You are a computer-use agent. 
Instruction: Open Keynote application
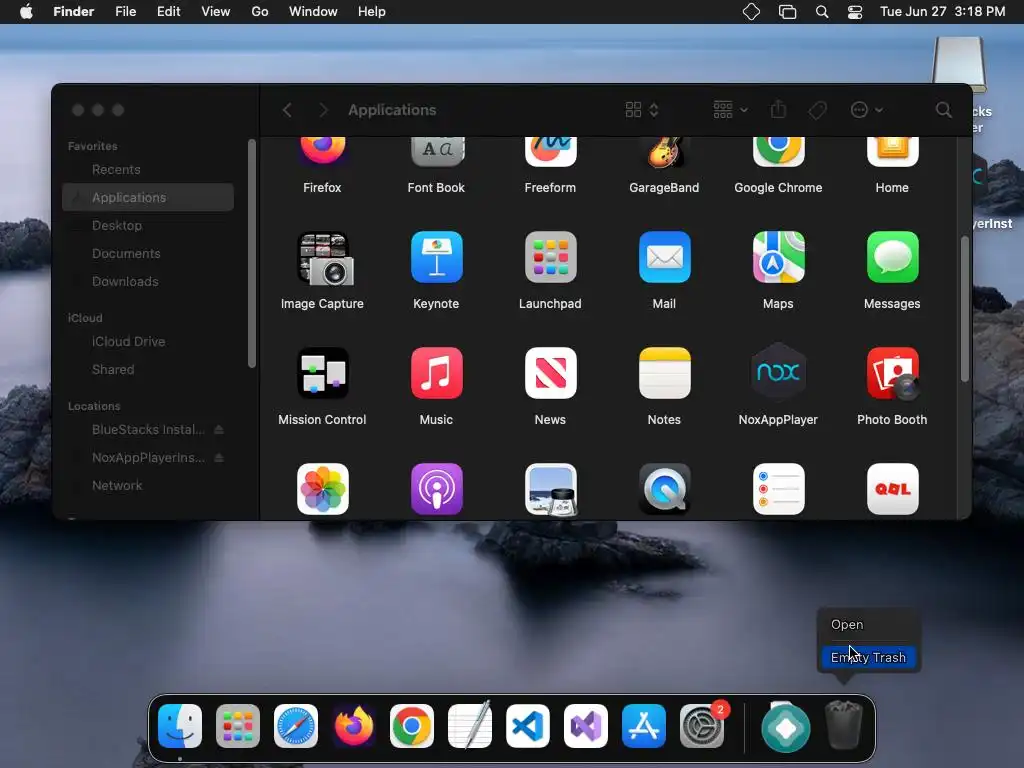click(x=436, y=257)
